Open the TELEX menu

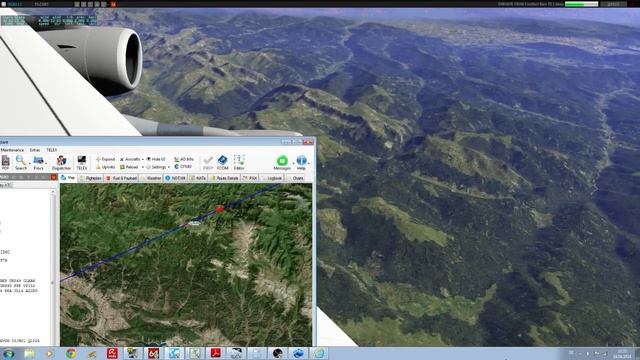pos(51,150)
